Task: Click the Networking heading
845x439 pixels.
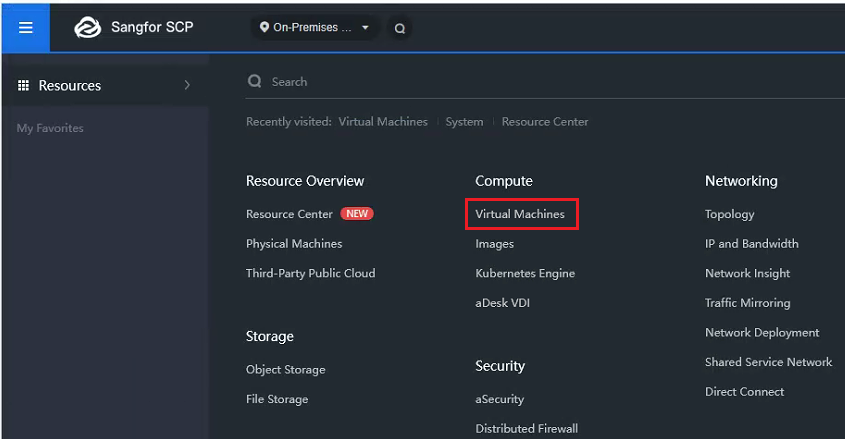Action: click(741, 182)
